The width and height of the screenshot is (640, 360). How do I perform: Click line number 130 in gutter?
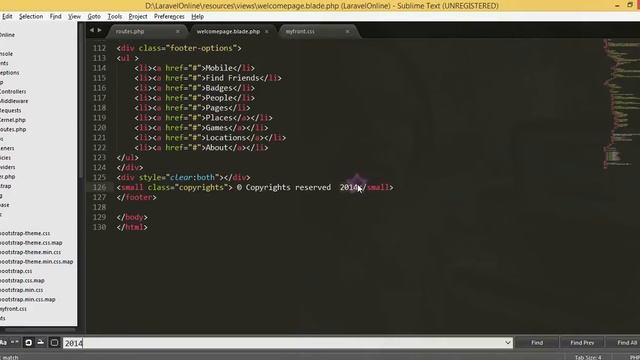(99, 227)
